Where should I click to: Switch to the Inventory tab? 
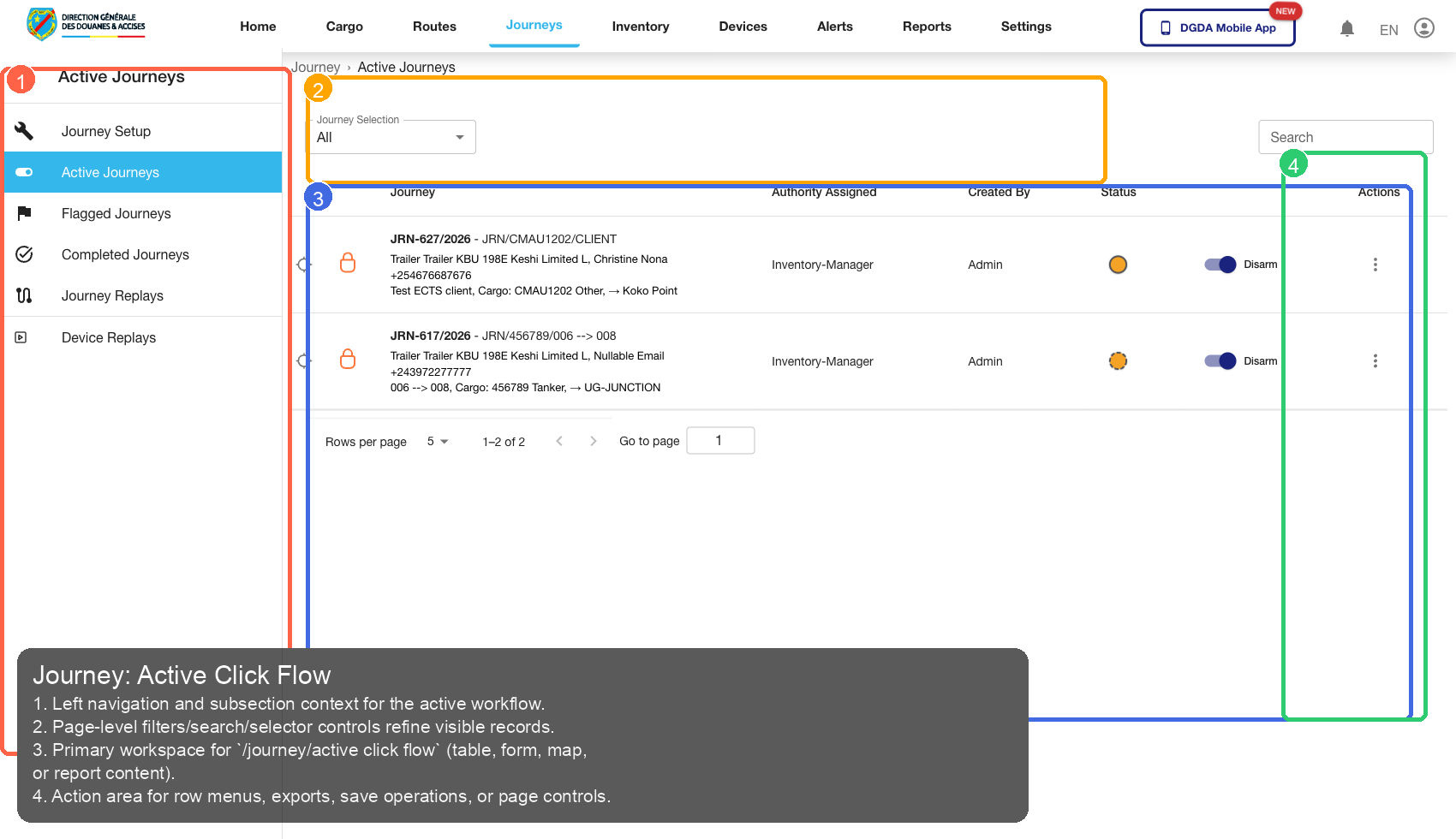pos(640,27)
